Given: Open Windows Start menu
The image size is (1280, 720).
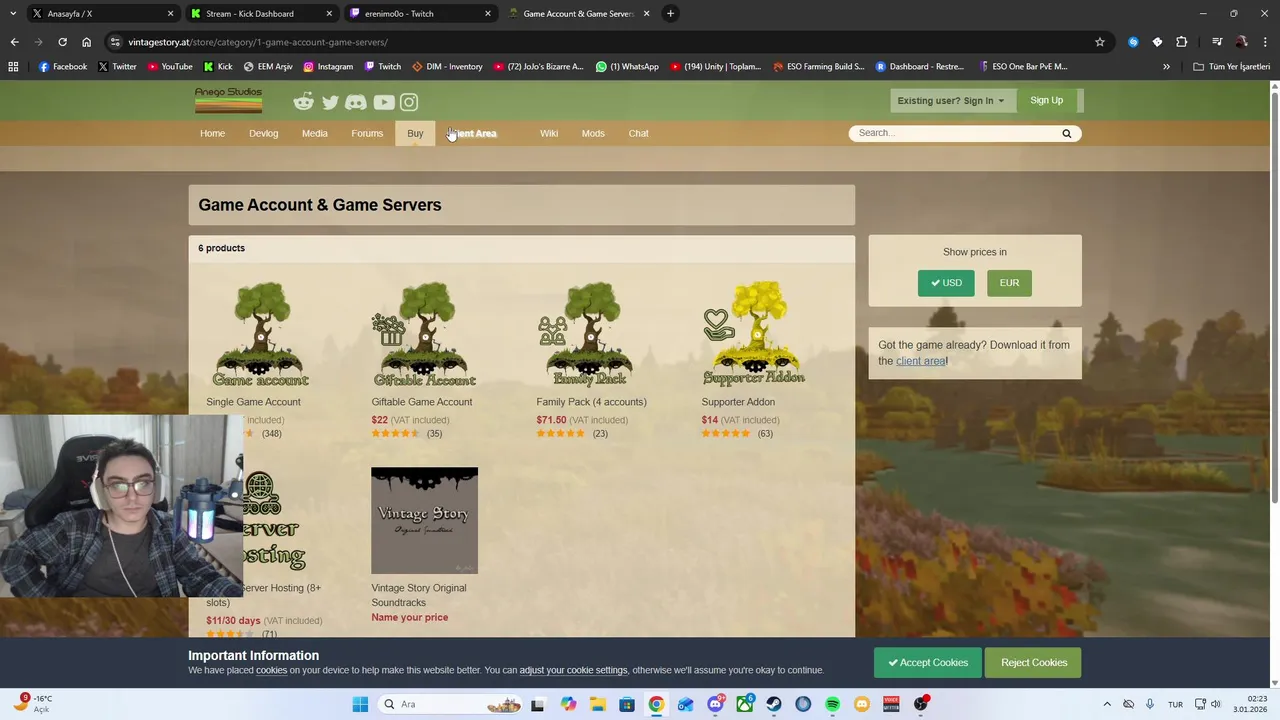Looking at the screenshot, I should [360, 704].
